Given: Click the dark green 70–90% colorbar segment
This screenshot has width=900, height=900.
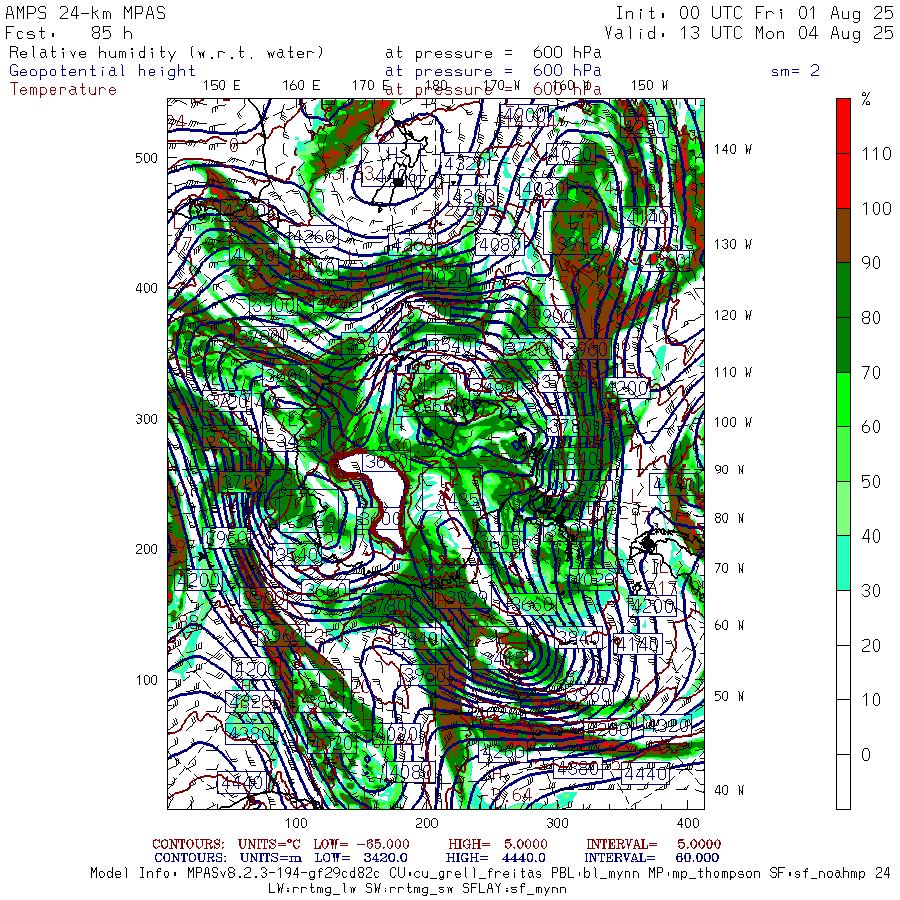Looking at the screenshot, I should pos(843,317).
